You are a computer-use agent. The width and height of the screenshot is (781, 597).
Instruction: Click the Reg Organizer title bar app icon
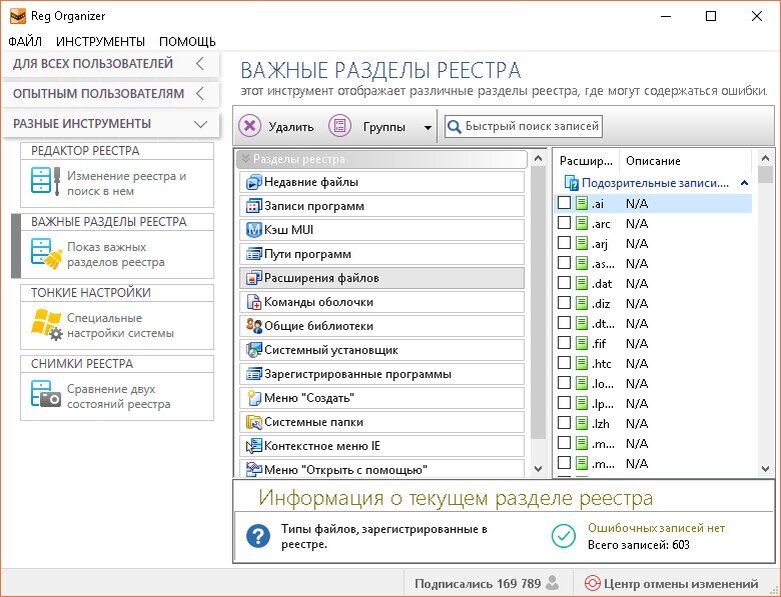(x=17, y=16)
